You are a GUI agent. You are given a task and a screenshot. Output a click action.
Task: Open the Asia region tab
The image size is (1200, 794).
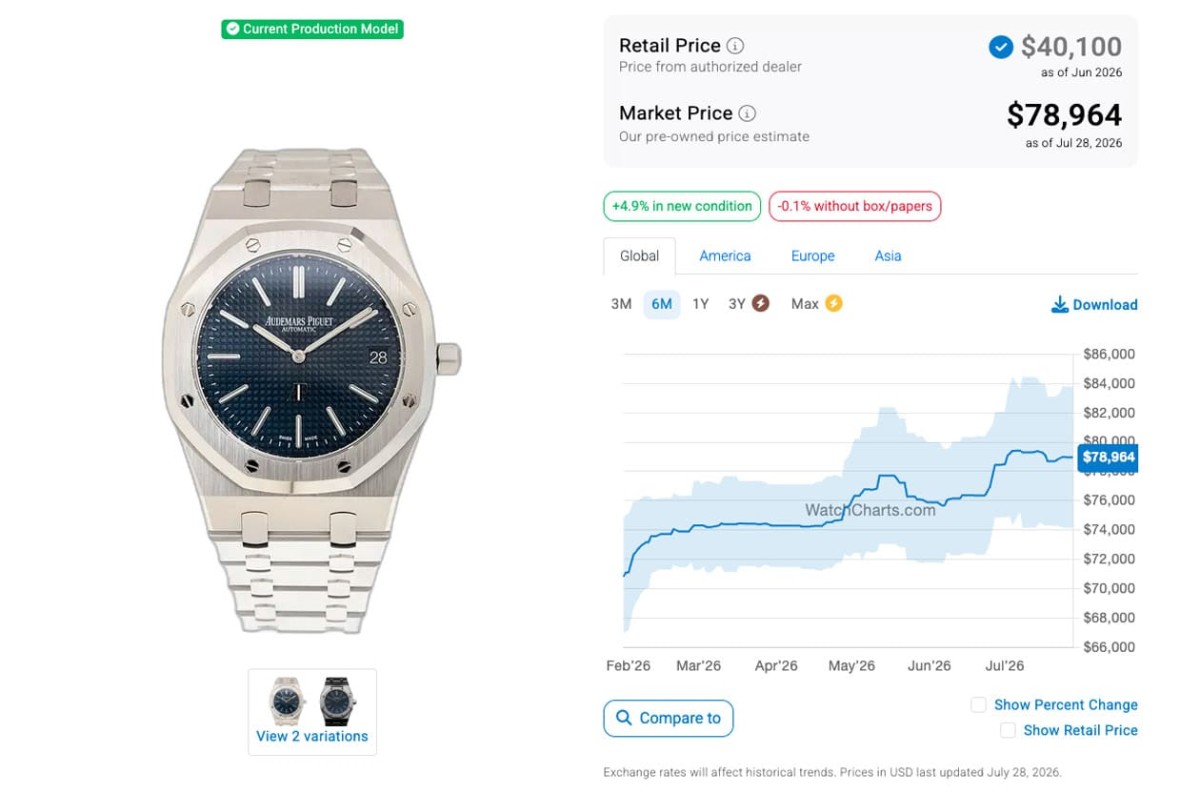pyautogui.click(x=888, y=256)
